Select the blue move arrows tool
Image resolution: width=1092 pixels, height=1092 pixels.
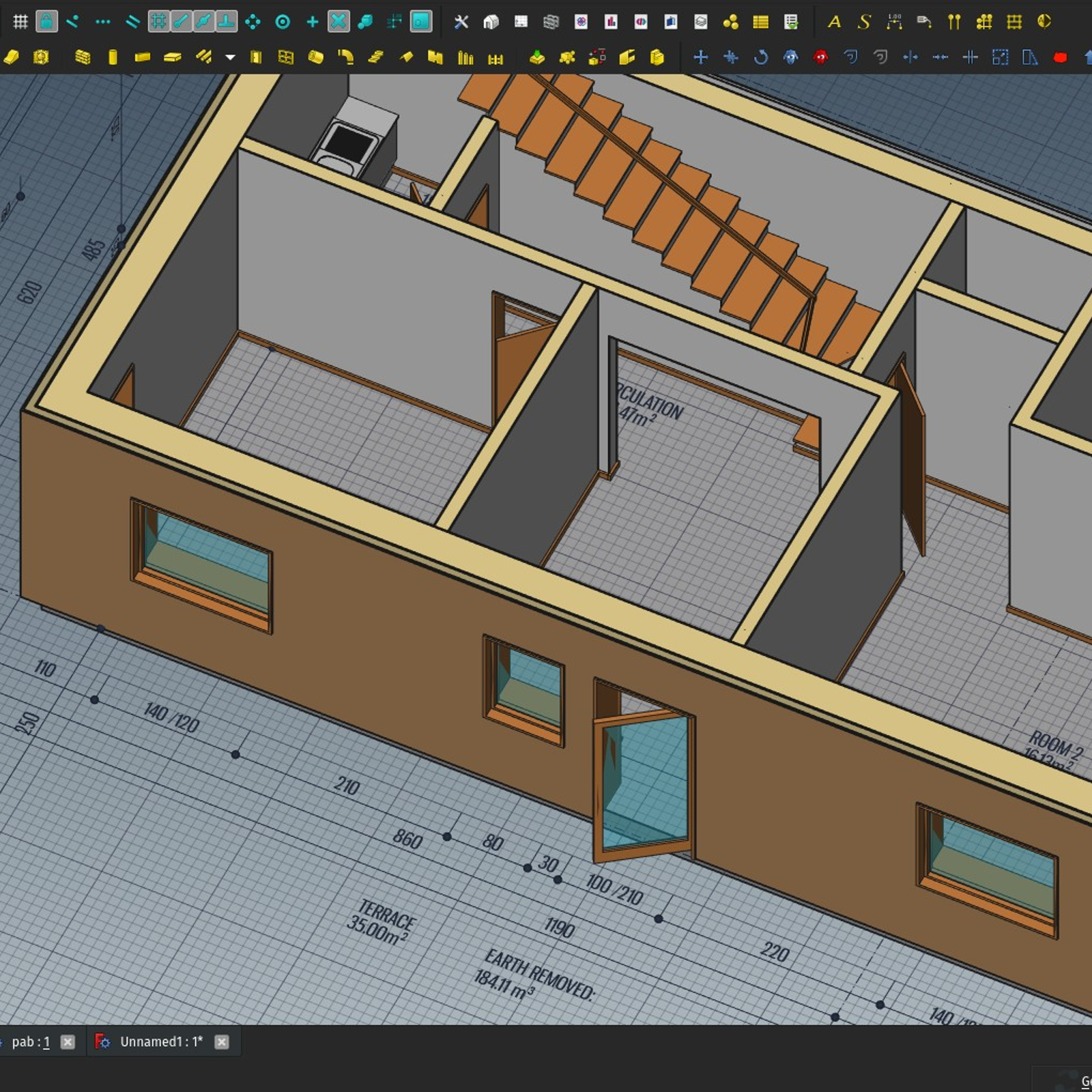701,57
